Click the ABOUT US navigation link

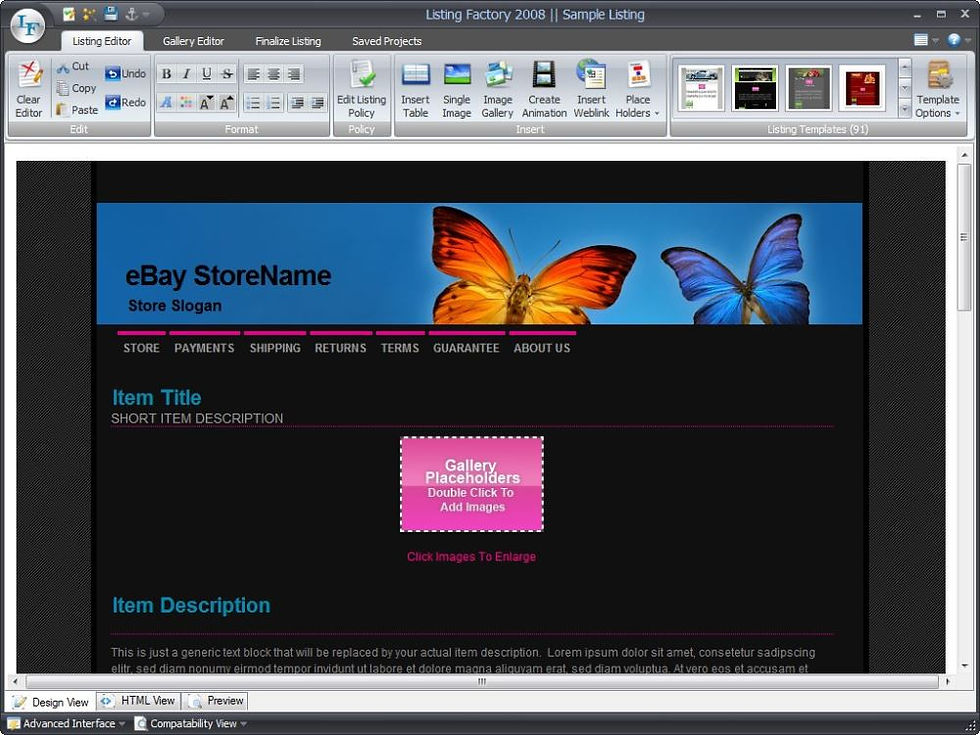[x=542, y=348]
